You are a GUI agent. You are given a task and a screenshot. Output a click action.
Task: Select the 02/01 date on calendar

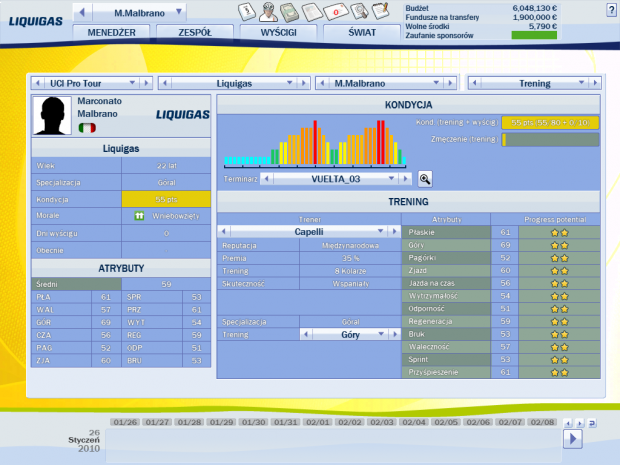pos(318,422)
